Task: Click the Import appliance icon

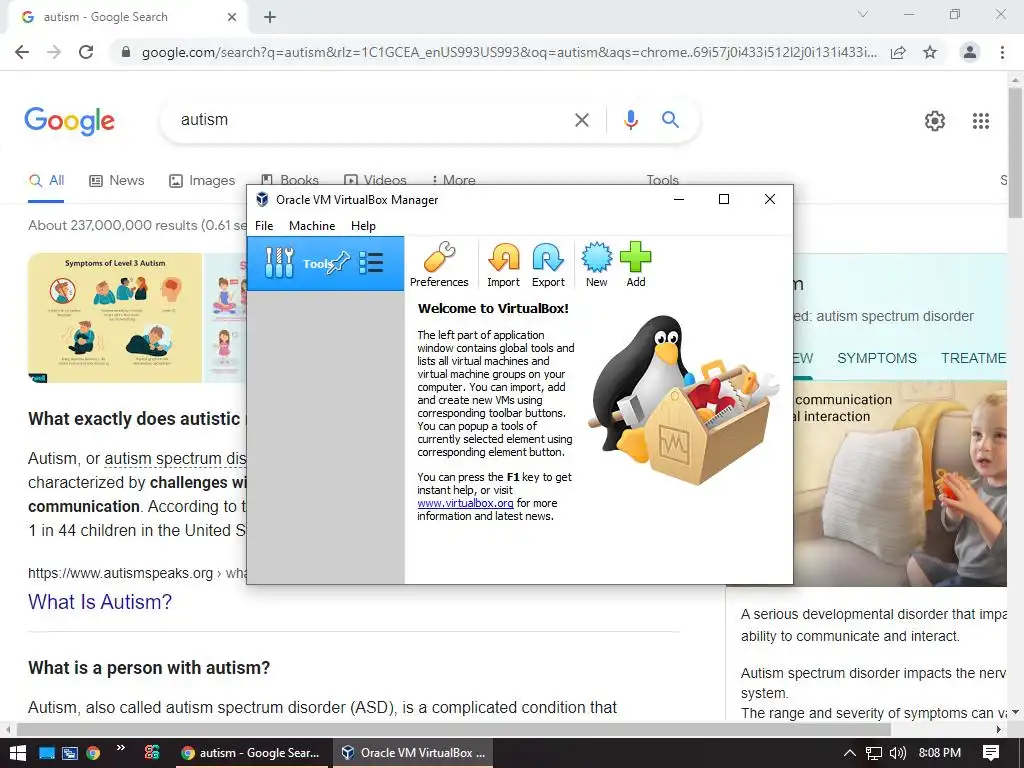Action: 504,257
